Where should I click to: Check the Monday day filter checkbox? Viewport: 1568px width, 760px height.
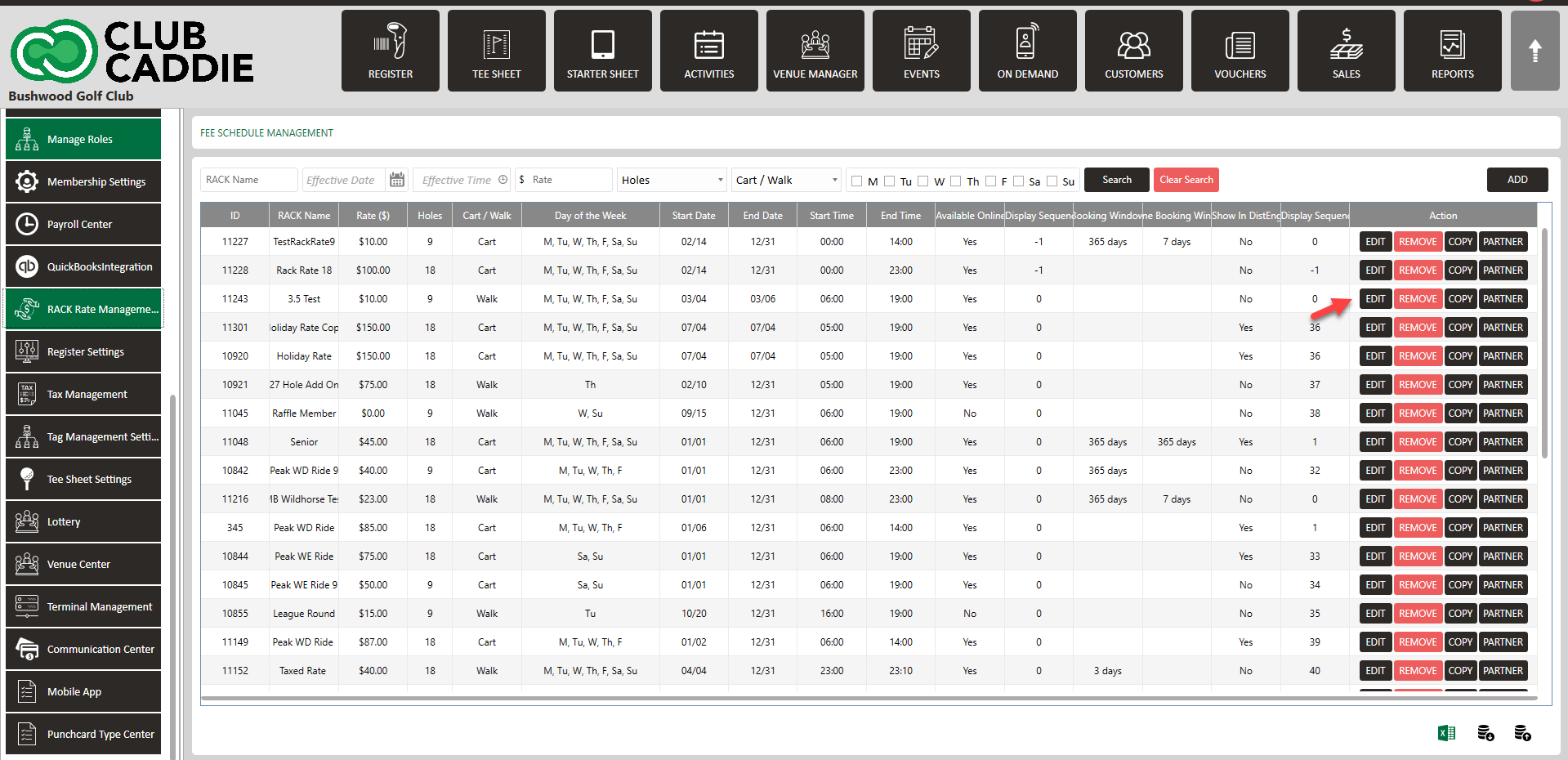(x=856, y=181)
